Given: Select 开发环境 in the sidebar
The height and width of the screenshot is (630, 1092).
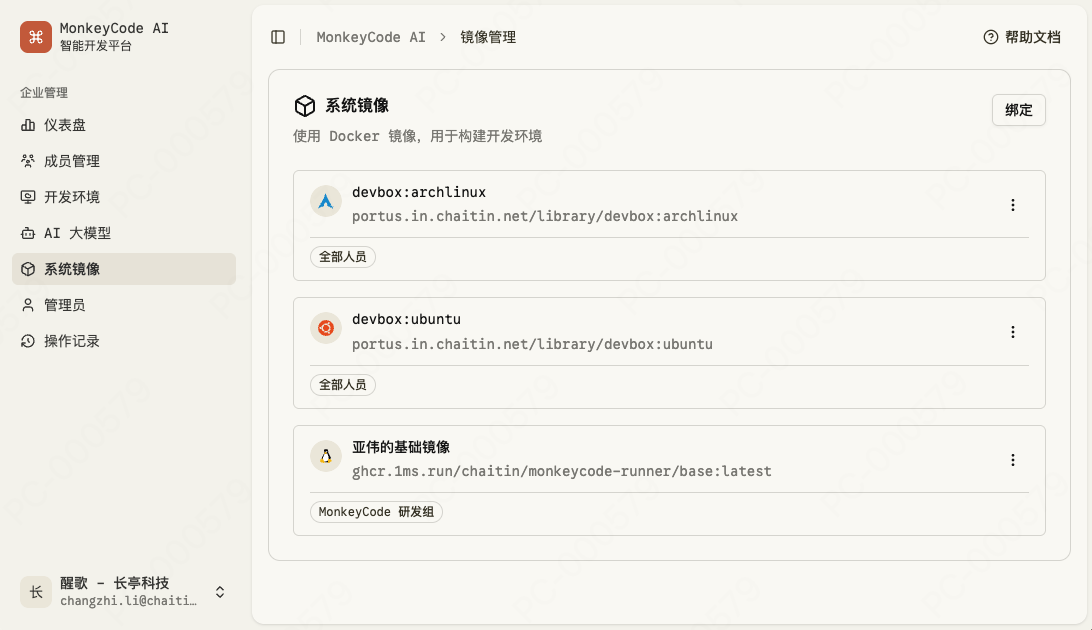Looking at the screenshot, I should pyautogui.click(x=72, y=197).
